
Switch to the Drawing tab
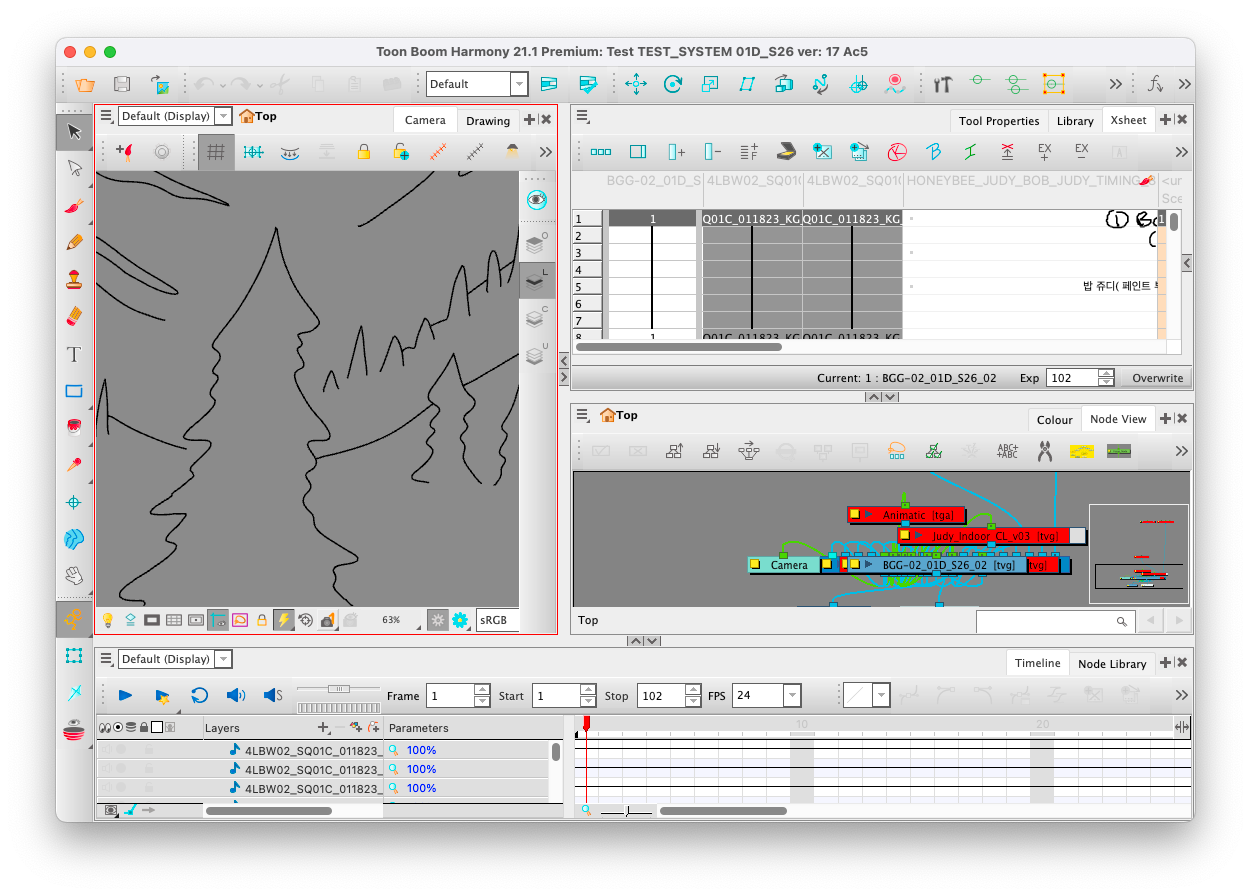click(x=488, y=121)
